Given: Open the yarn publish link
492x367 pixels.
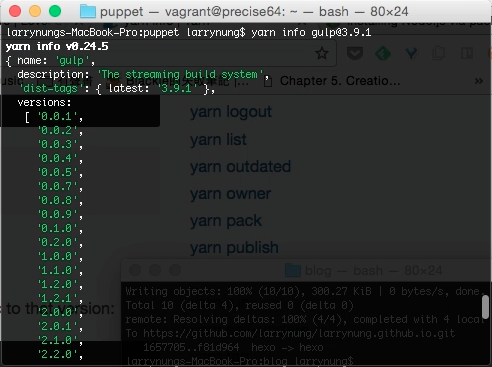Looking at the screenshot, I should pos(234,248).
